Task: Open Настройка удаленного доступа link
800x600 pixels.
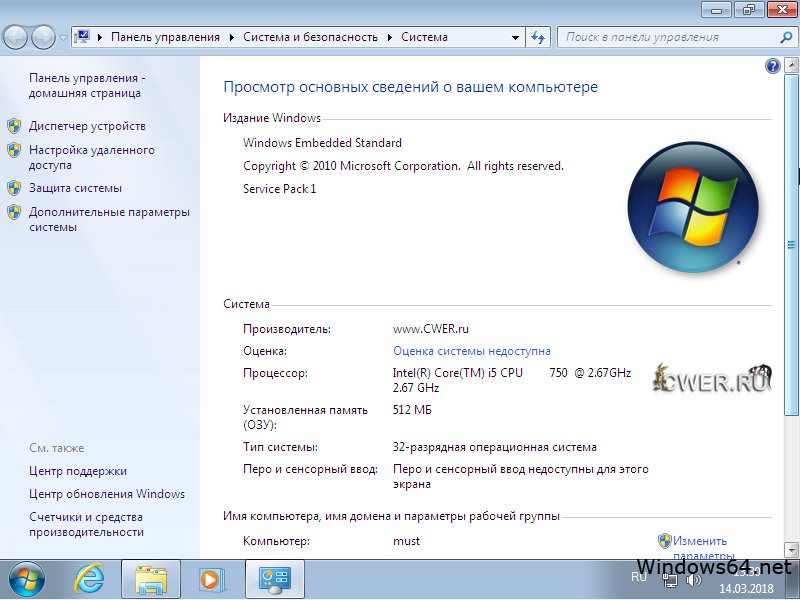Action: coord(92,158)
